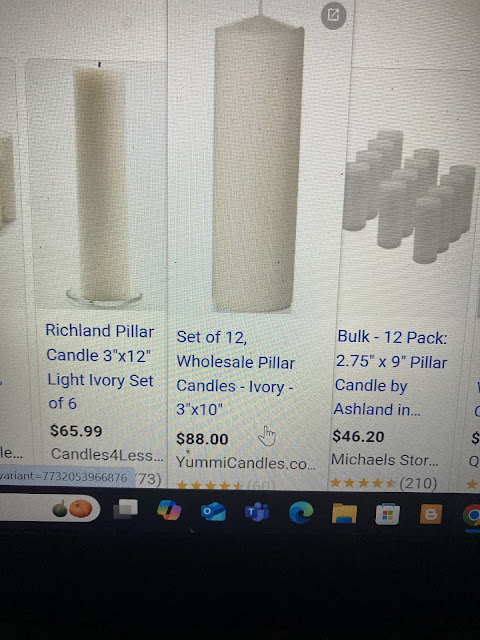480x640 pixels.
Task: Launch Microsoft Edge from the taskbar
Action: pyautogui.click(x=301, y=513)
